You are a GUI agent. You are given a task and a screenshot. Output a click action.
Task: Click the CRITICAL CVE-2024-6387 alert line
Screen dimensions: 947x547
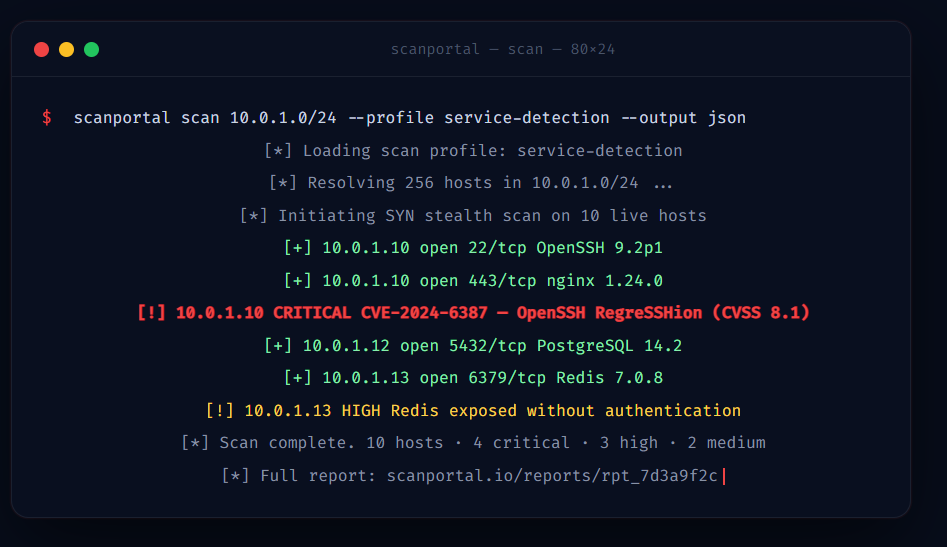pyautogui.click(x=473, y=313)
